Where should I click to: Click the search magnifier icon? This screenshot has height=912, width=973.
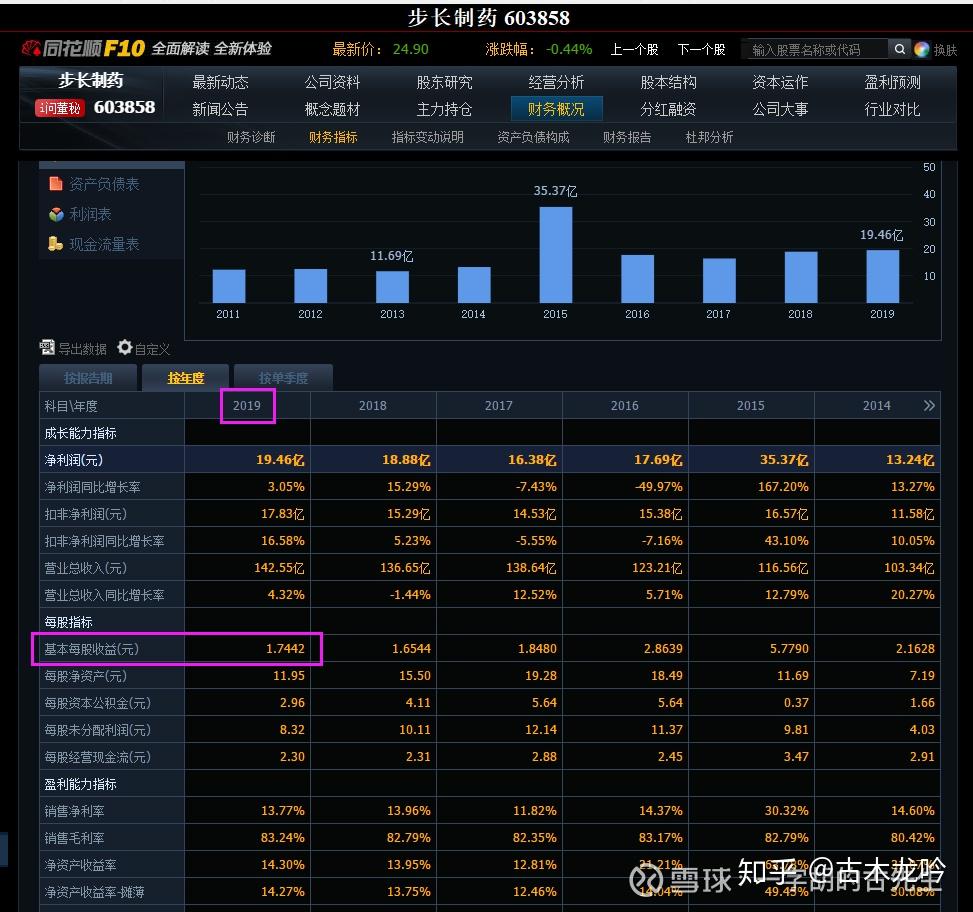[899, 49]
